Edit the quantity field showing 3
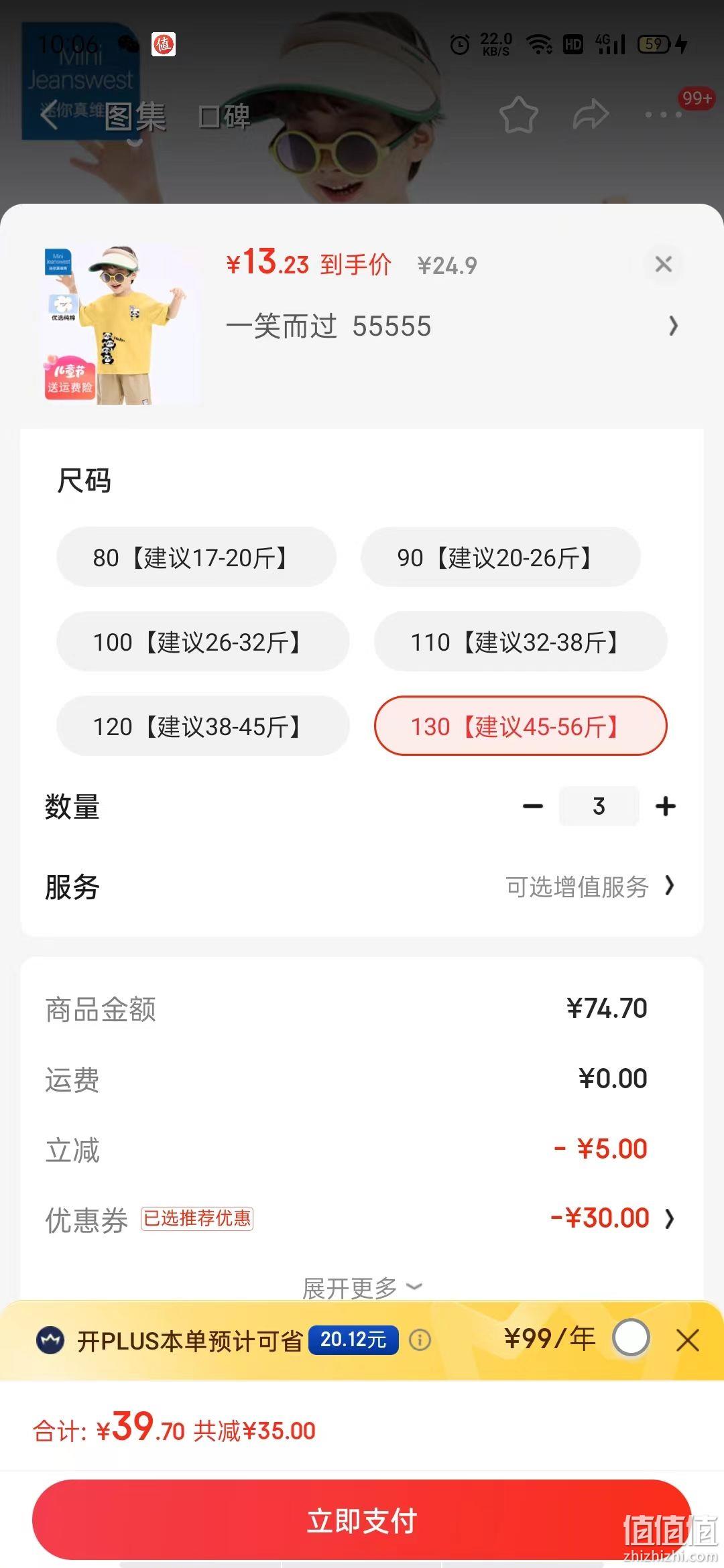 599,806
